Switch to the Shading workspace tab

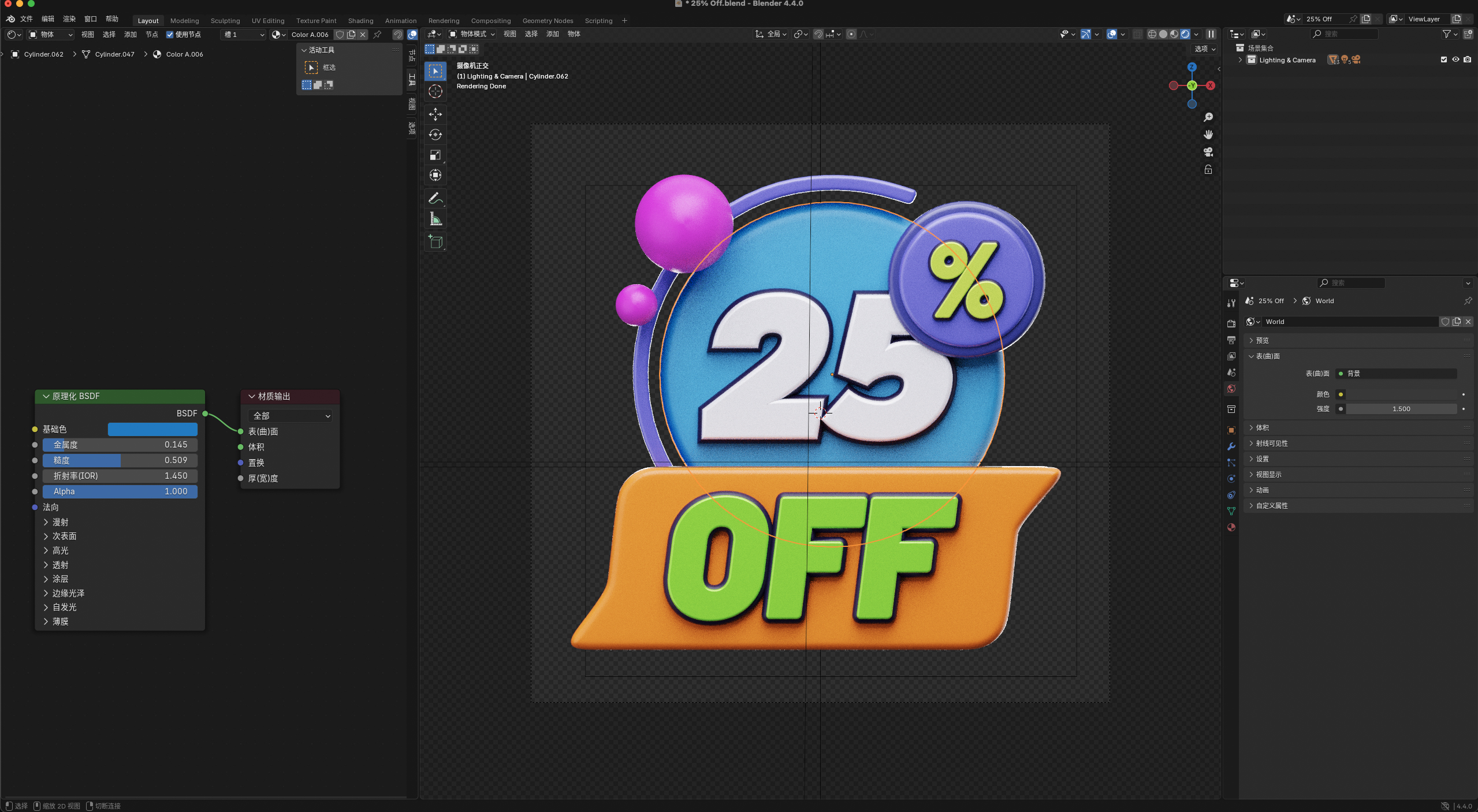point(360,21)
